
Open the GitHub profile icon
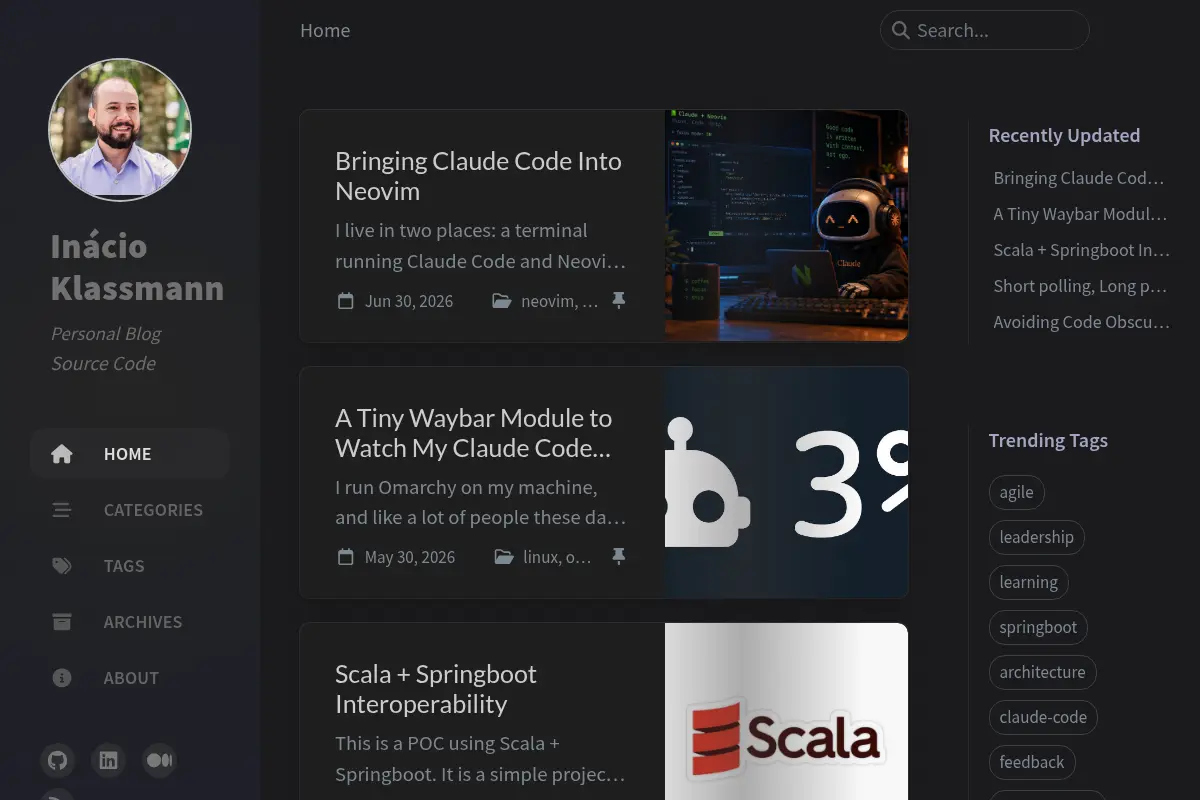(58, 761)
